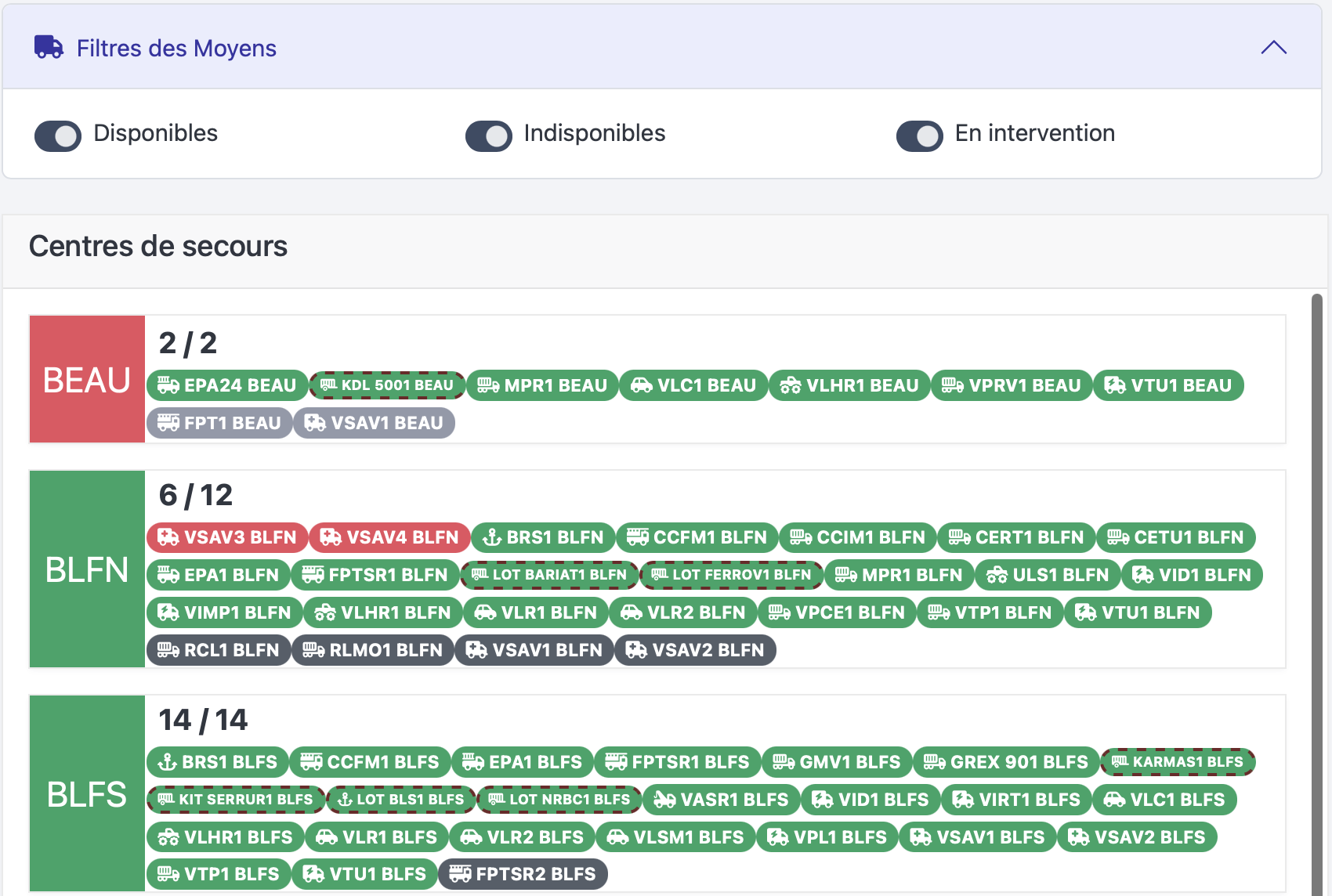The image size is (1332, 896).
Task: Click the Filtres des Moyens header title
Action: (x=176, y=49)
